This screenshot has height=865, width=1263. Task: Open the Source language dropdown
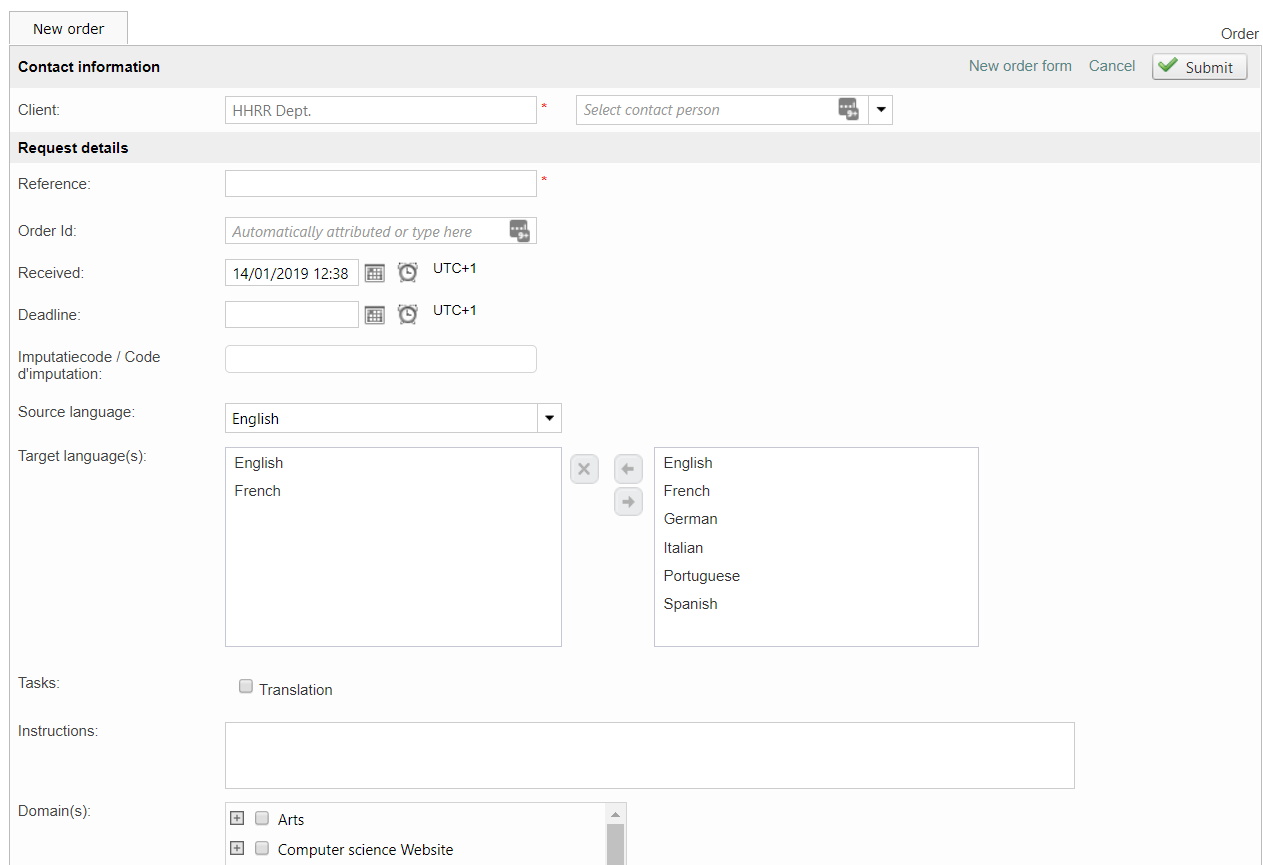pos(549,418)
